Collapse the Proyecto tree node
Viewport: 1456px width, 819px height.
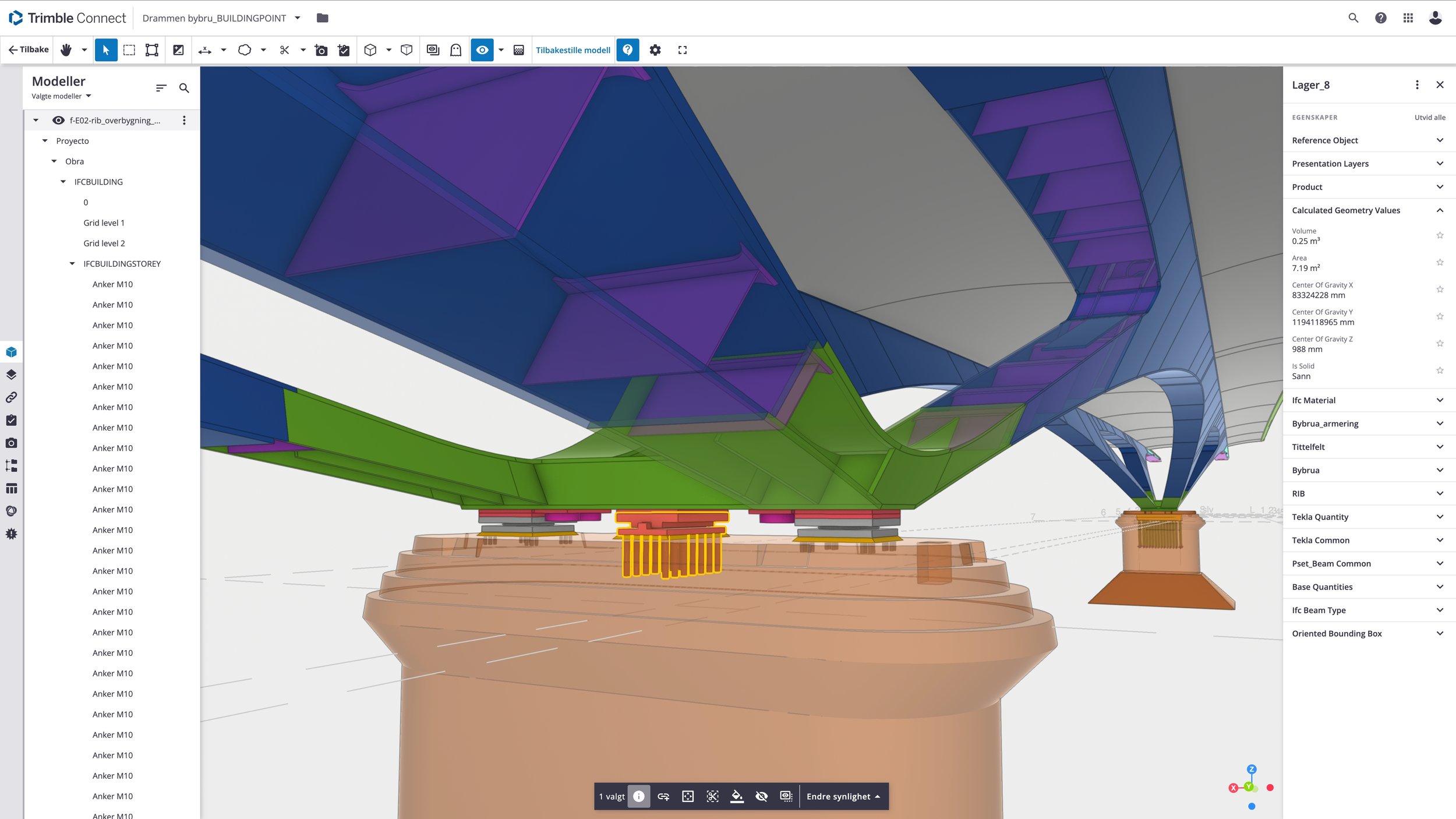[x=45, y=141]
